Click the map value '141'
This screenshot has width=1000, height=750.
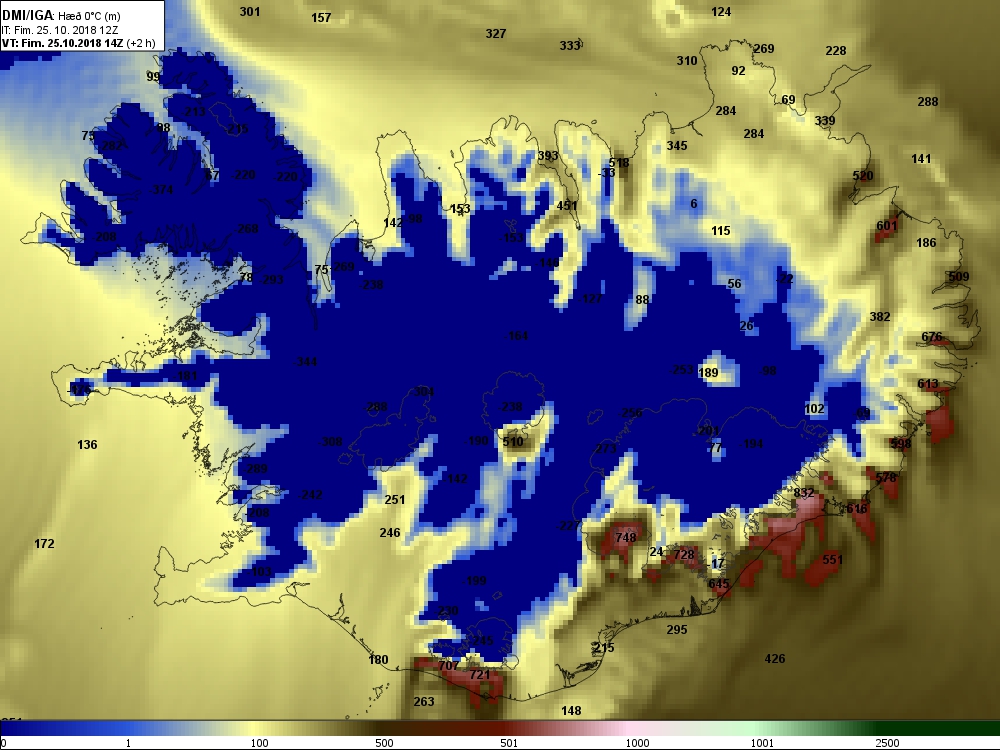pos(921,158)
